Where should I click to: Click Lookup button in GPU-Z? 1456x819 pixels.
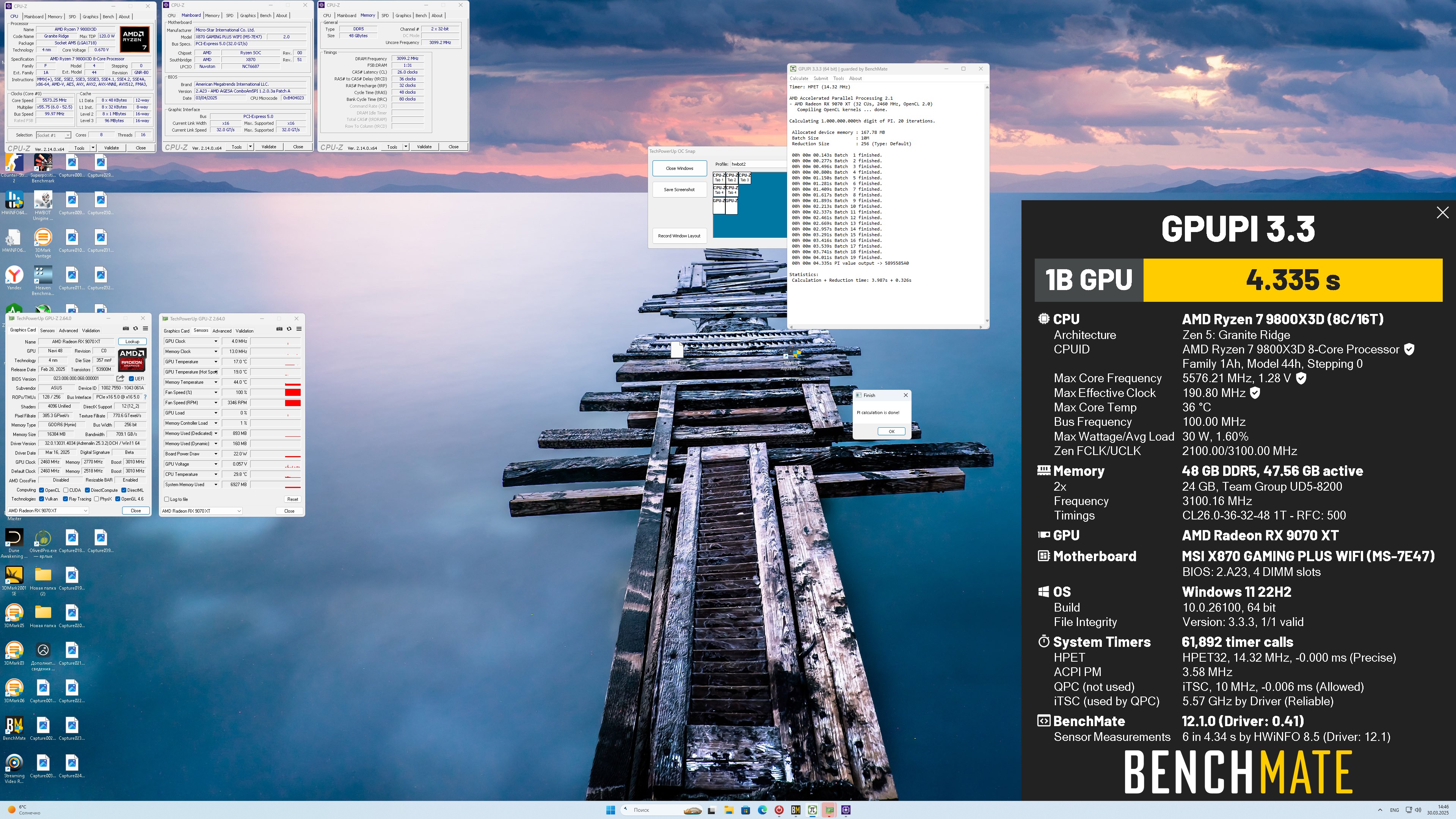[x=132, y=341]
